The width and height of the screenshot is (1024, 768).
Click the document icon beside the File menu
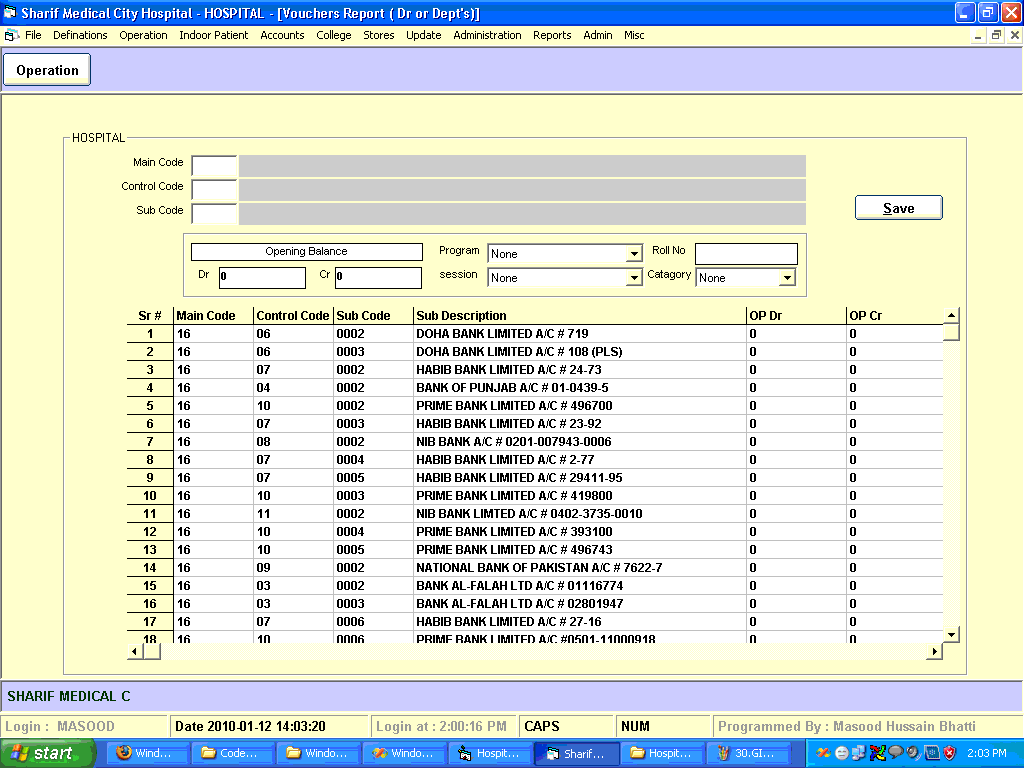pyautogui.click(x=11, y=35)
